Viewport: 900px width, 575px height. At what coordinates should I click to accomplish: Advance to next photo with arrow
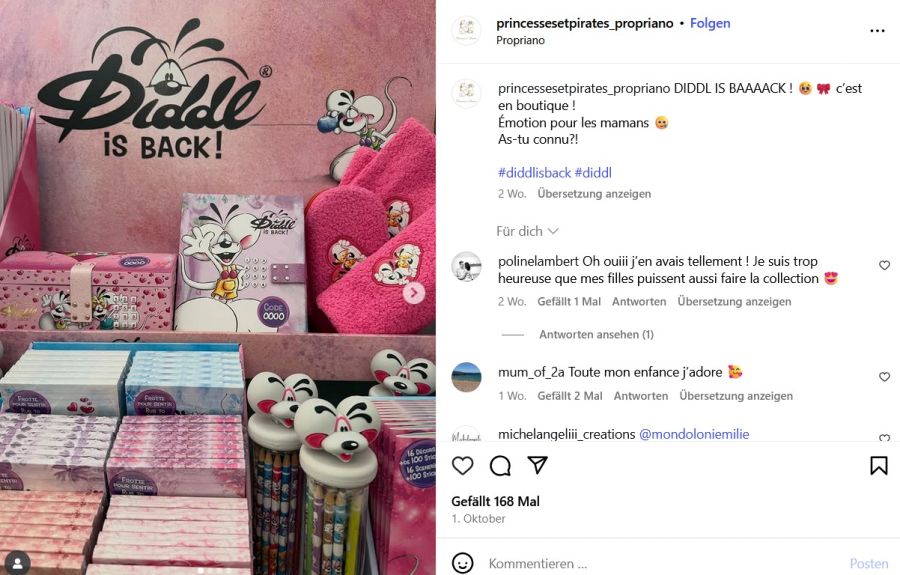pos(413,293)
